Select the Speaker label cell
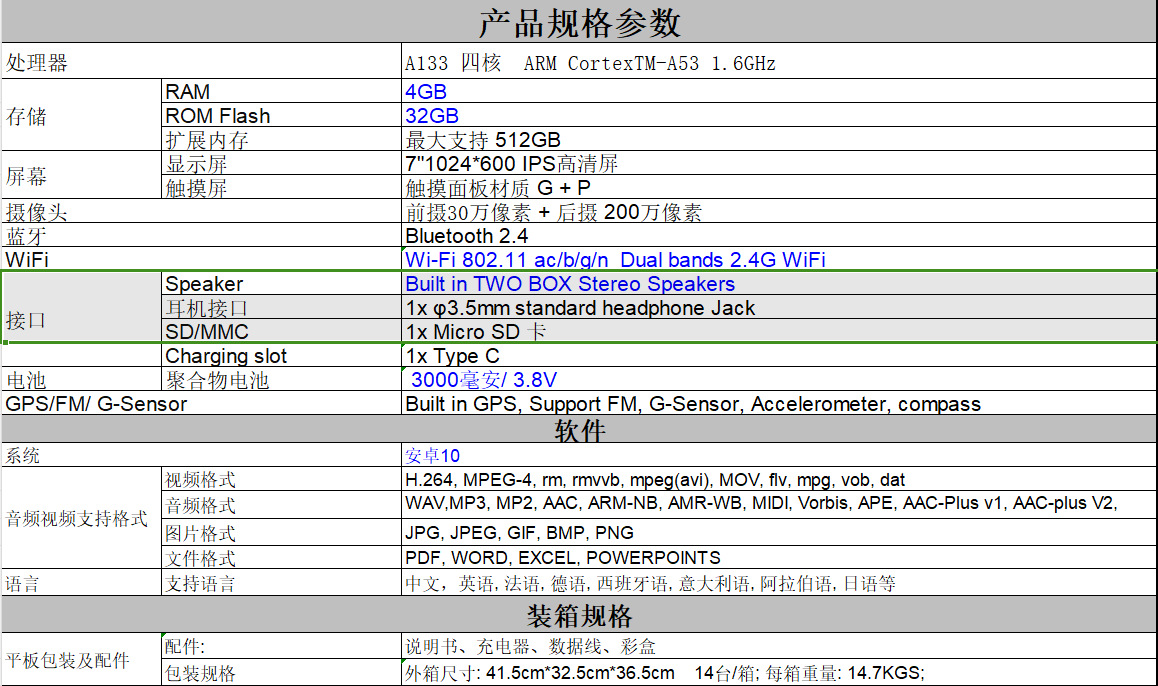This screenshot has width=1158, height=686. point(281,283)
